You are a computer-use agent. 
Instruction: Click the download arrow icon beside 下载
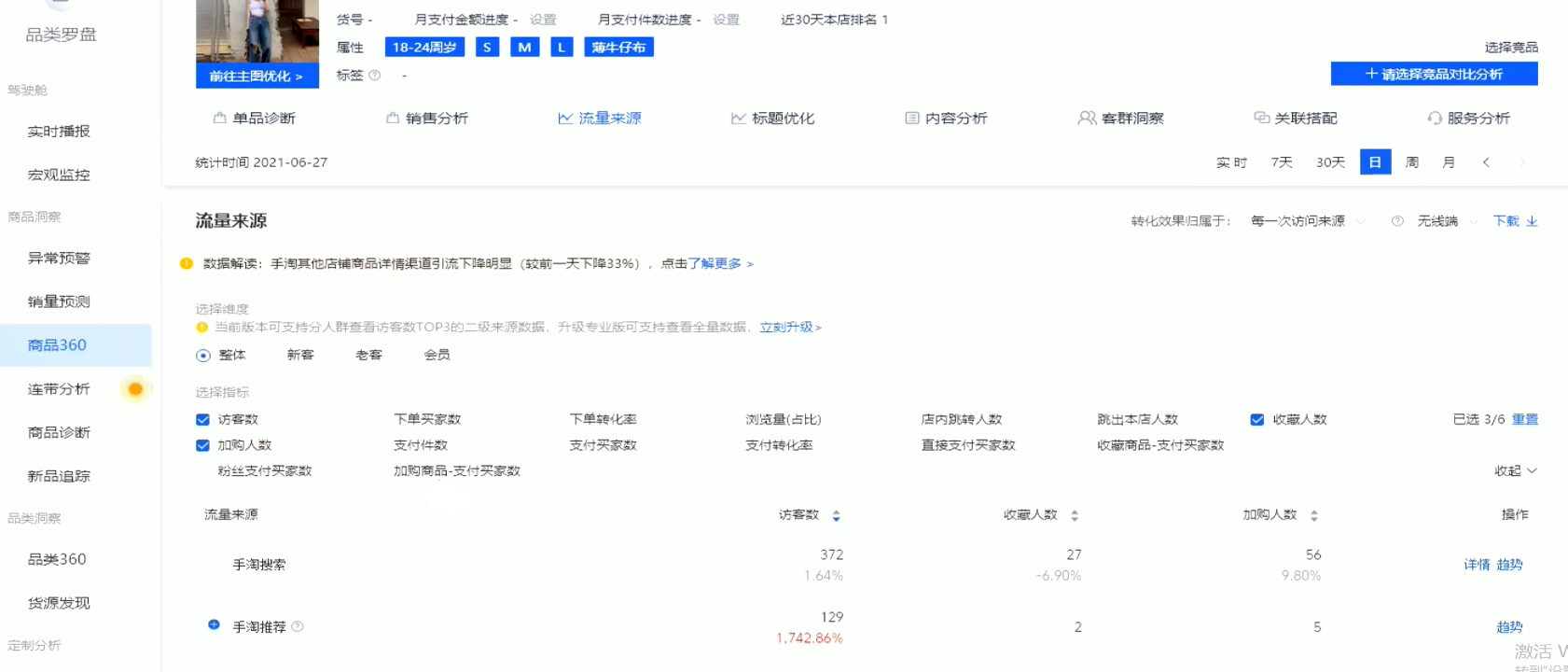[x=1532, y=221]
